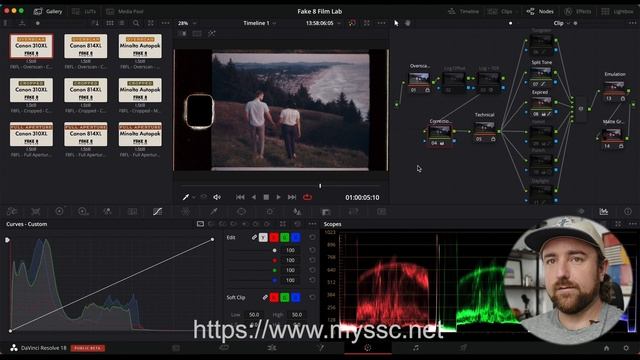The image size is (640, 360).
Task: Select the Overscan Canon 814XL still
Action: [x=86, y=46]
